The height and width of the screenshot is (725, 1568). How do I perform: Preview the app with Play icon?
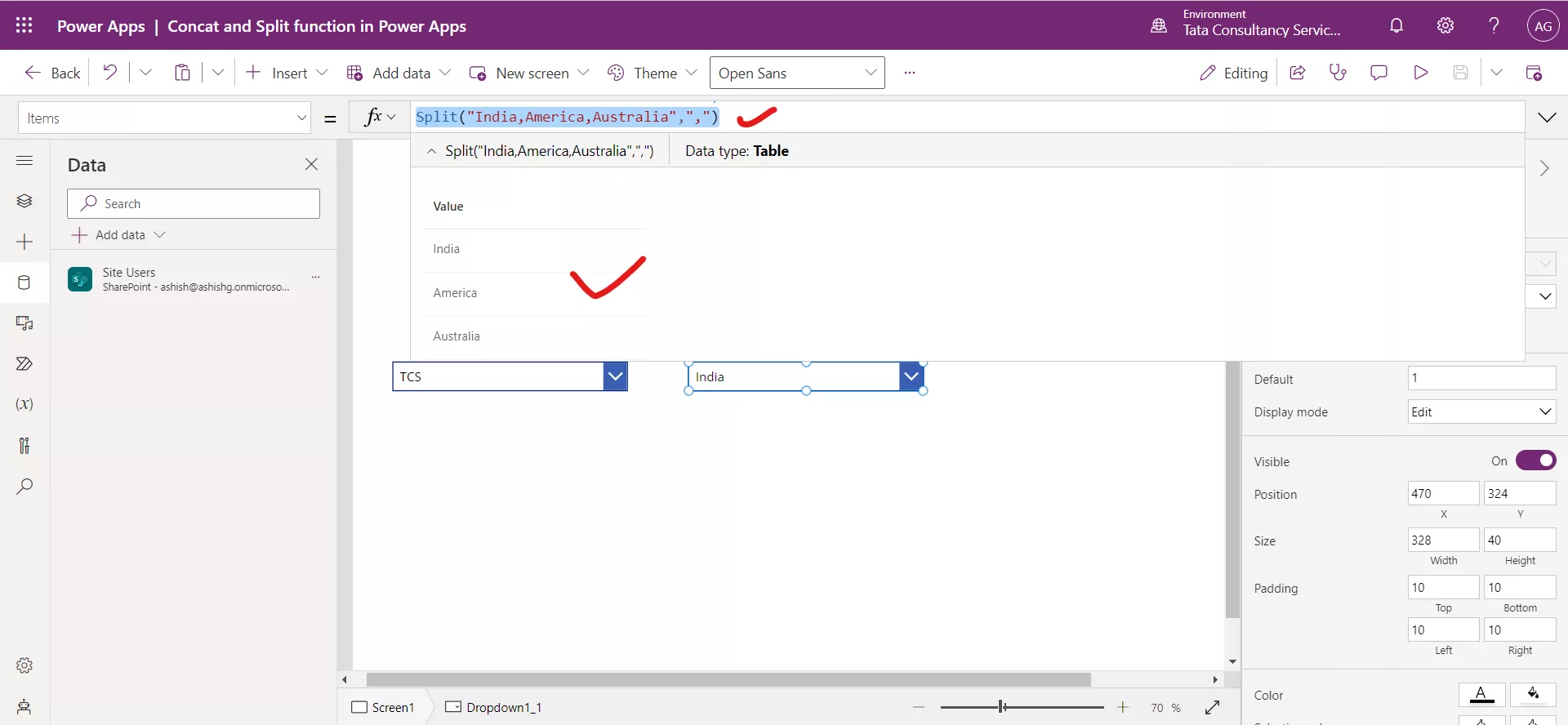coord(1420,73)
